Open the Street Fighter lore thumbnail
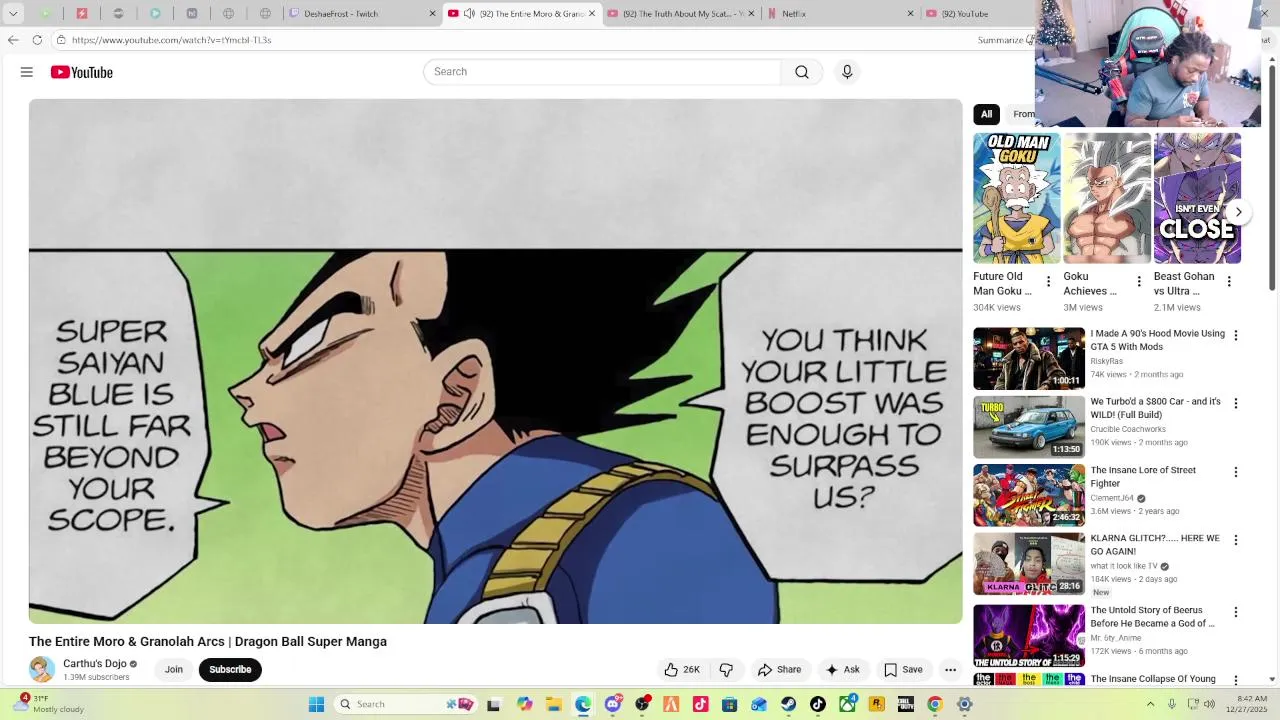 point(1029,495)
